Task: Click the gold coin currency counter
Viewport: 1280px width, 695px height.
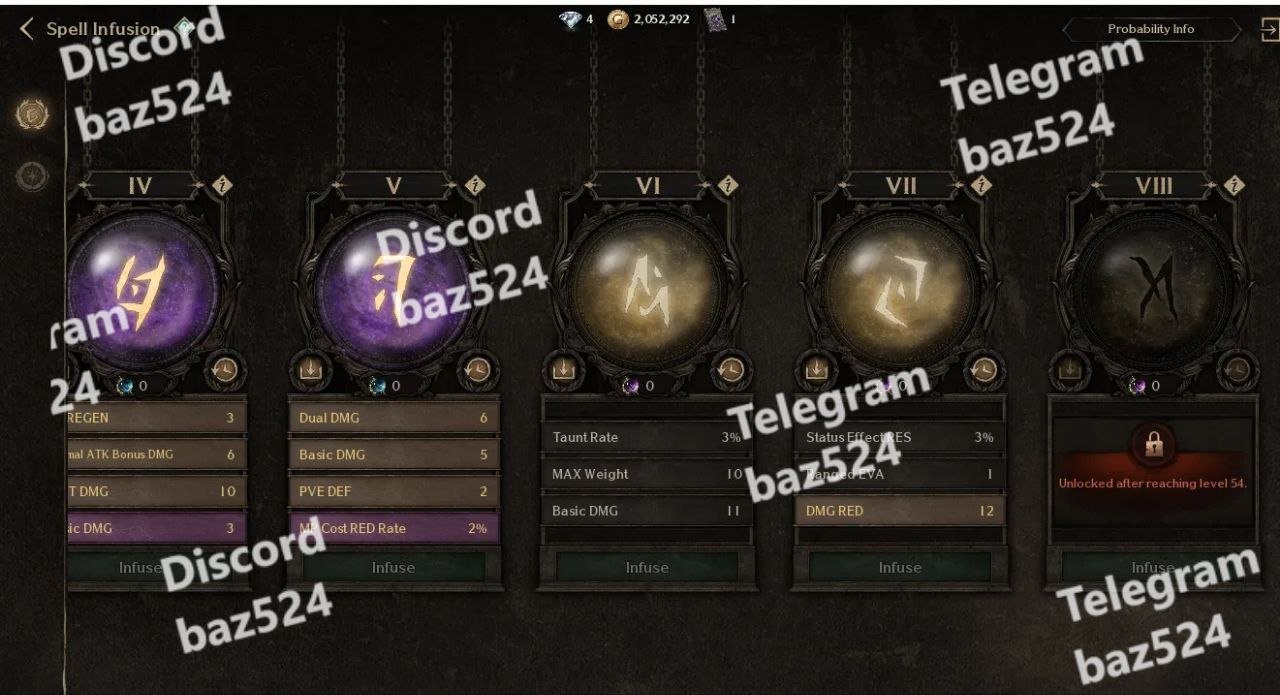Action: click(648, 19)
